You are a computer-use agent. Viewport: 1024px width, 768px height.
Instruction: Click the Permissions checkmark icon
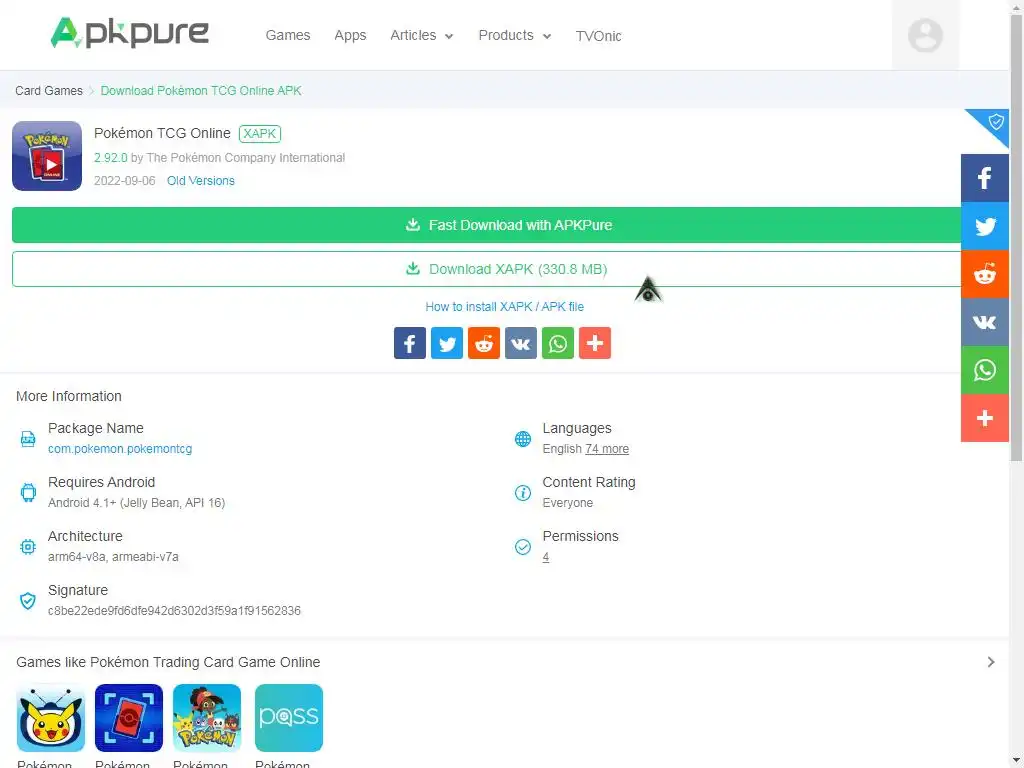[522, 547]
